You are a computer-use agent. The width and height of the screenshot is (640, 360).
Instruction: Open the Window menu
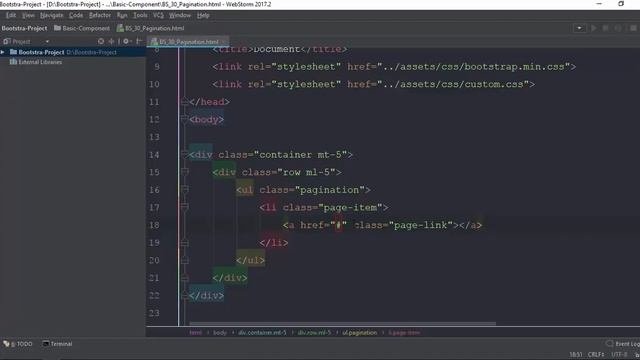180,15
